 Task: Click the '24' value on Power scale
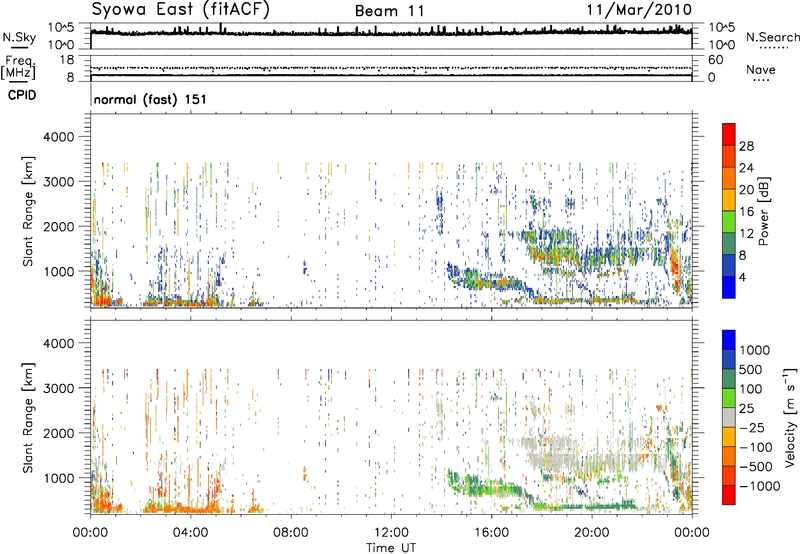click(x=746, y=168)
